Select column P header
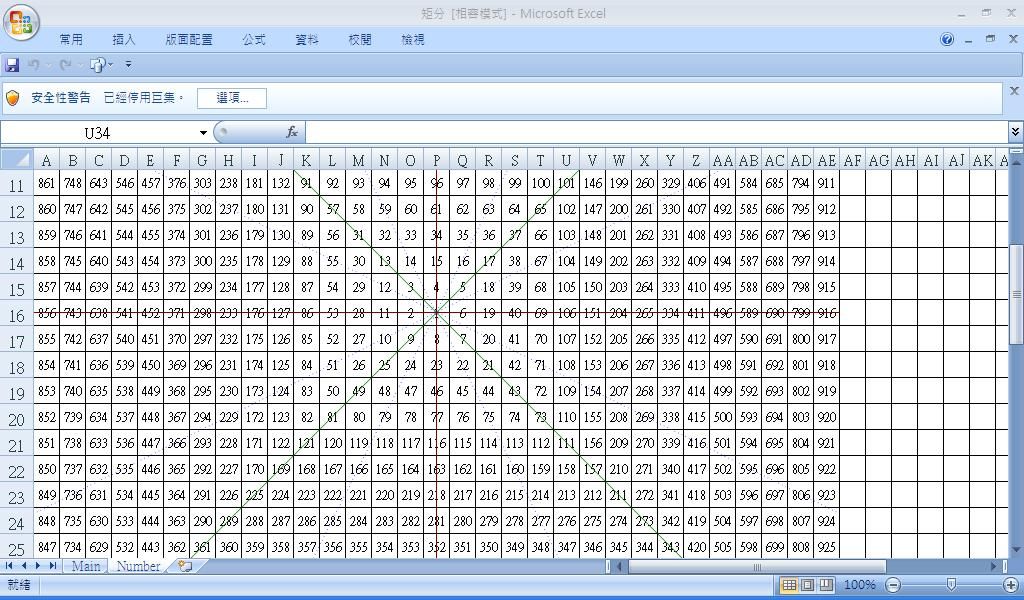The image size is (1024, 600). [x=436, y=161]
